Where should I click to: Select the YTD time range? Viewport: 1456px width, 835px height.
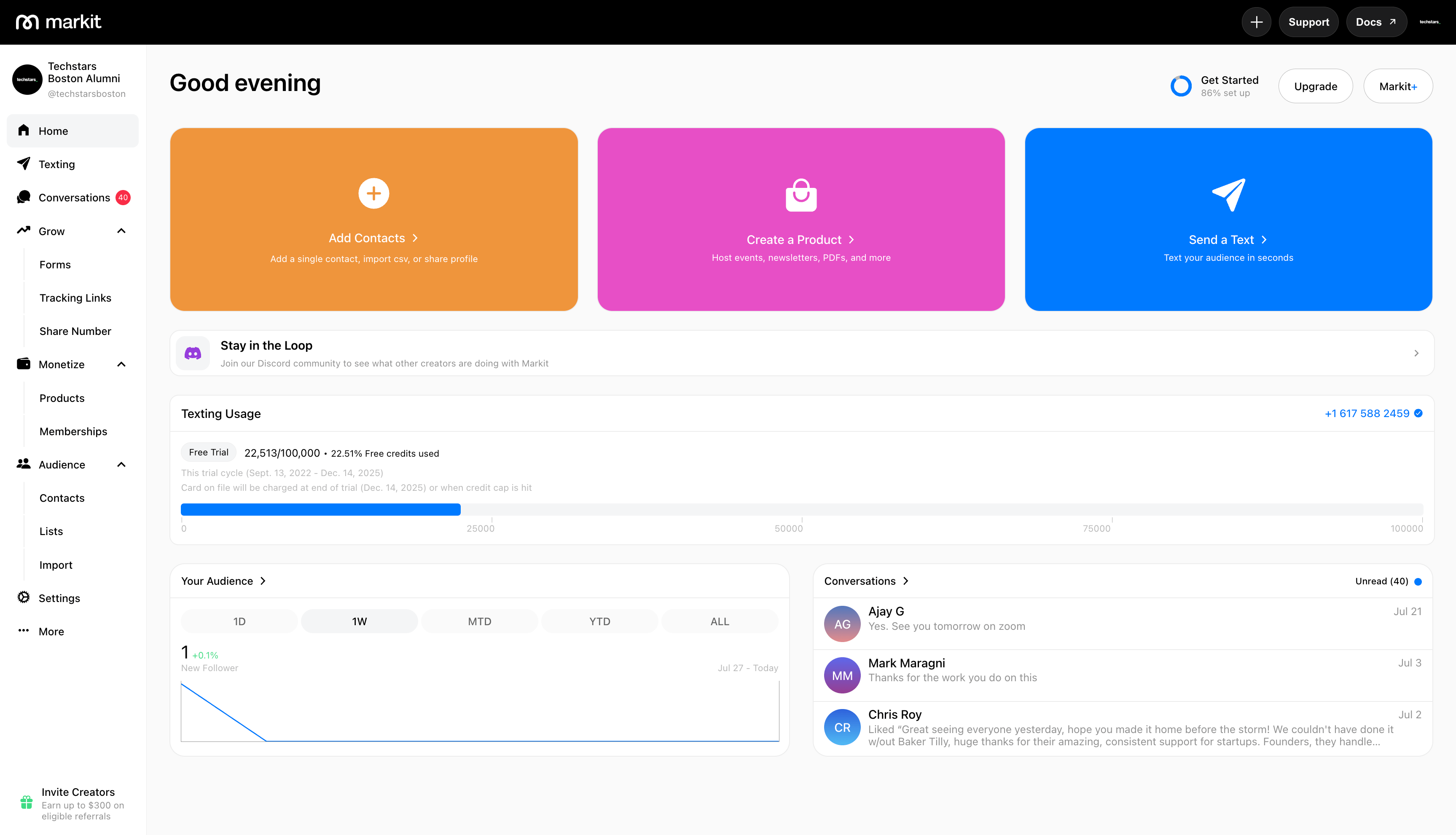[599, 622]
